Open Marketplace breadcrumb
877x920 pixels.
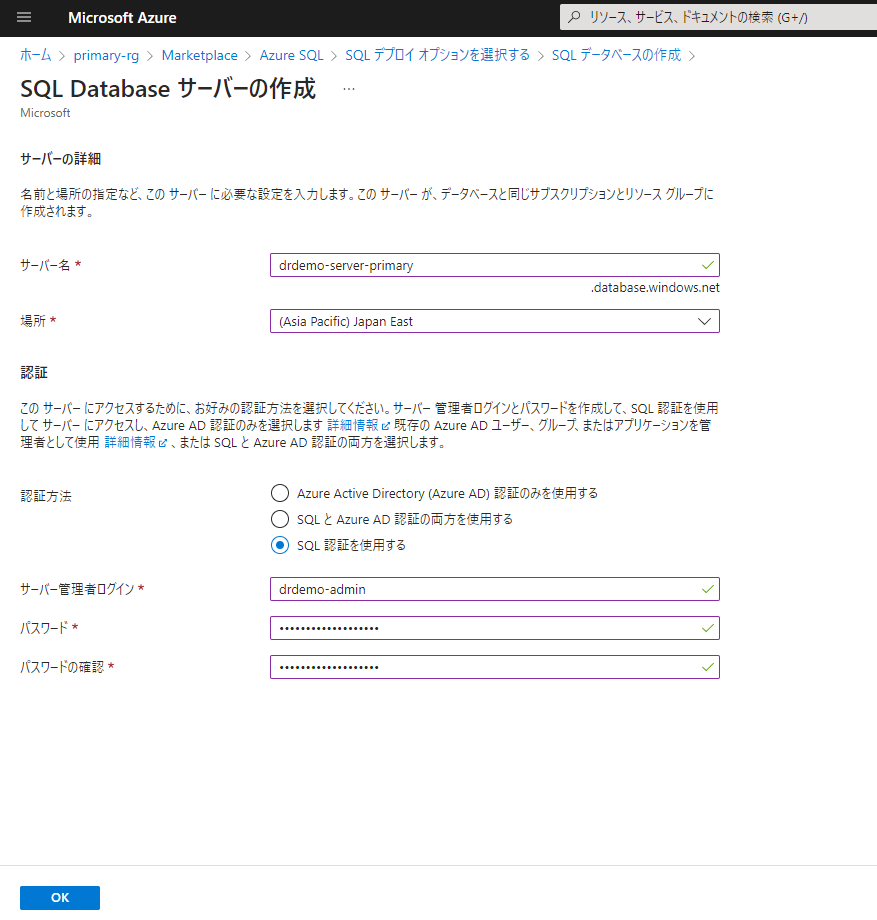point(199,55)
